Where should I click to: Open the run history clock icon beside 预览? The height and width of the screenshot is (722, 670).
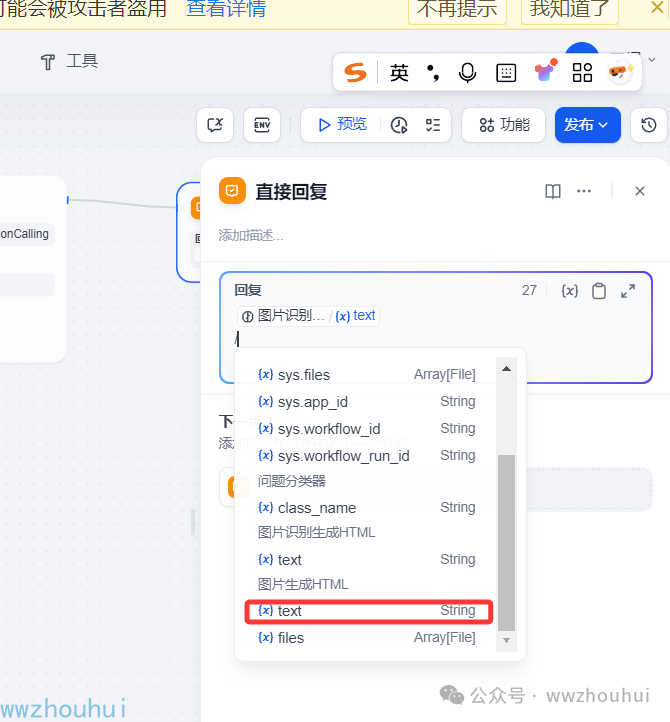click(x=399, y=125)
